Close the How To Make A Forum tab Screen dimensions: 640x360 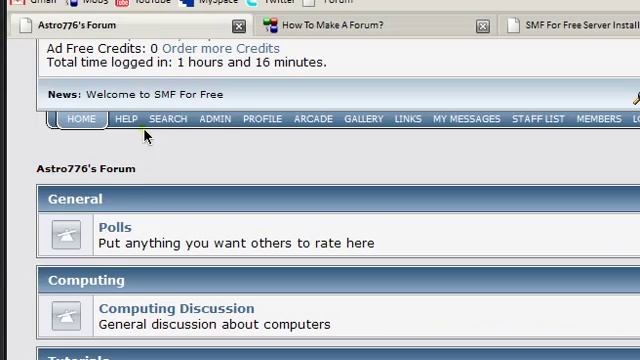point(482,27)
